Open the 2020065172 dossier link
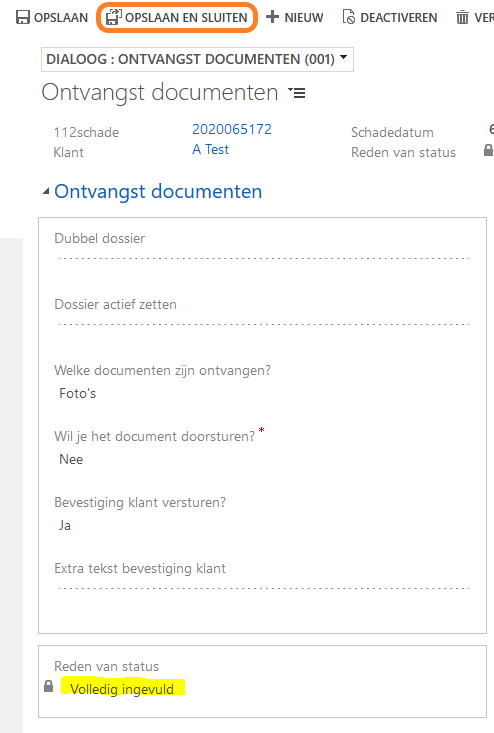 tap(232, 129)
